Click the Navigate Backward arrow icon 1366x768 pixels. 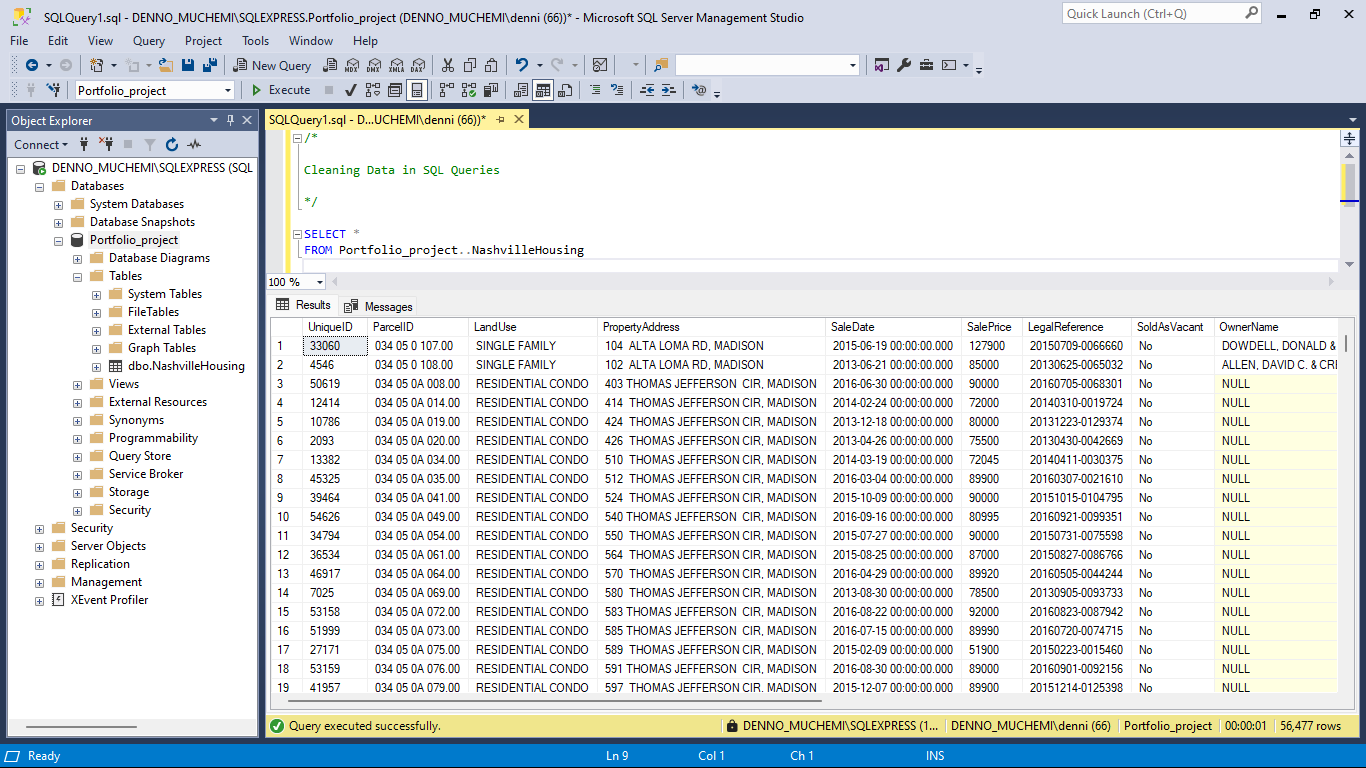pos(32,65)
